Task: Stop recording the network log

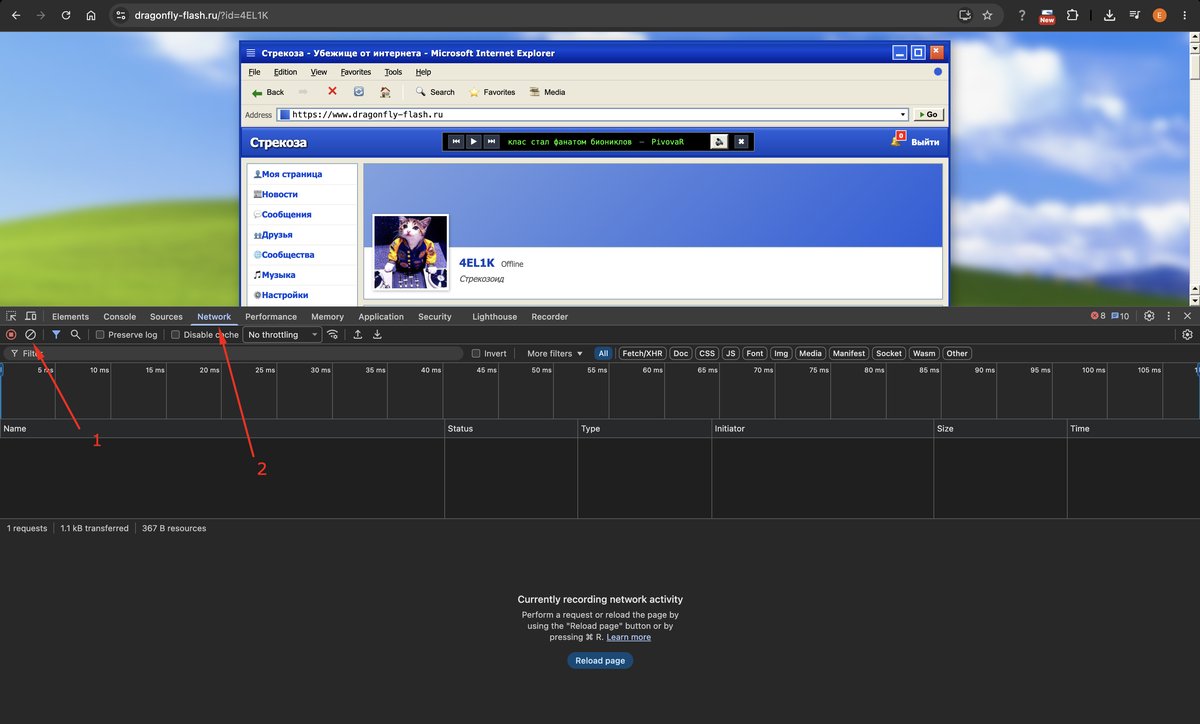Action: click(x=11, y=335)
